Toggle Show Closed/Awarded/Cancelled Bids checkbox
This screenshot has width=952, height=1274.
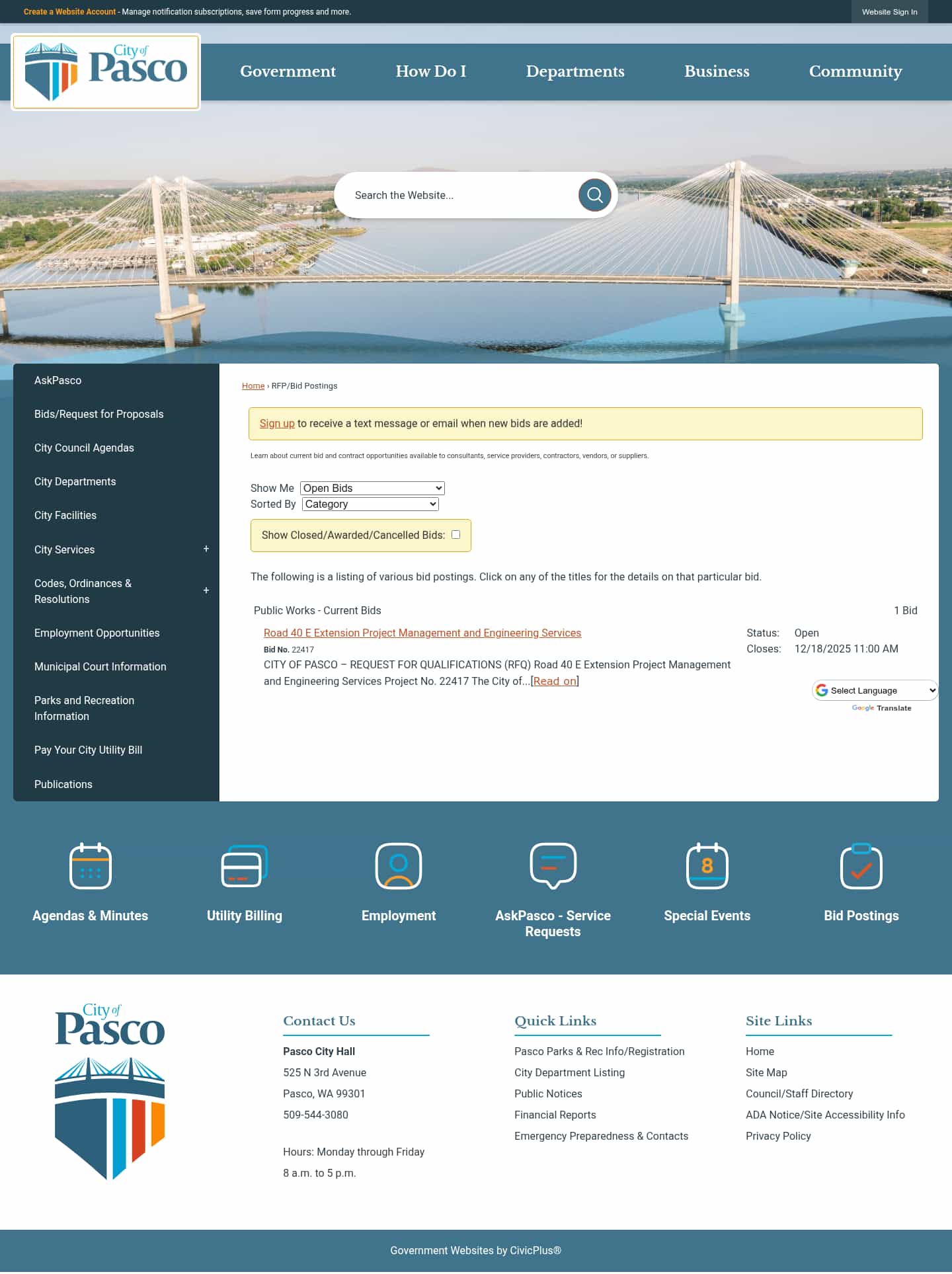click(456, 535)
